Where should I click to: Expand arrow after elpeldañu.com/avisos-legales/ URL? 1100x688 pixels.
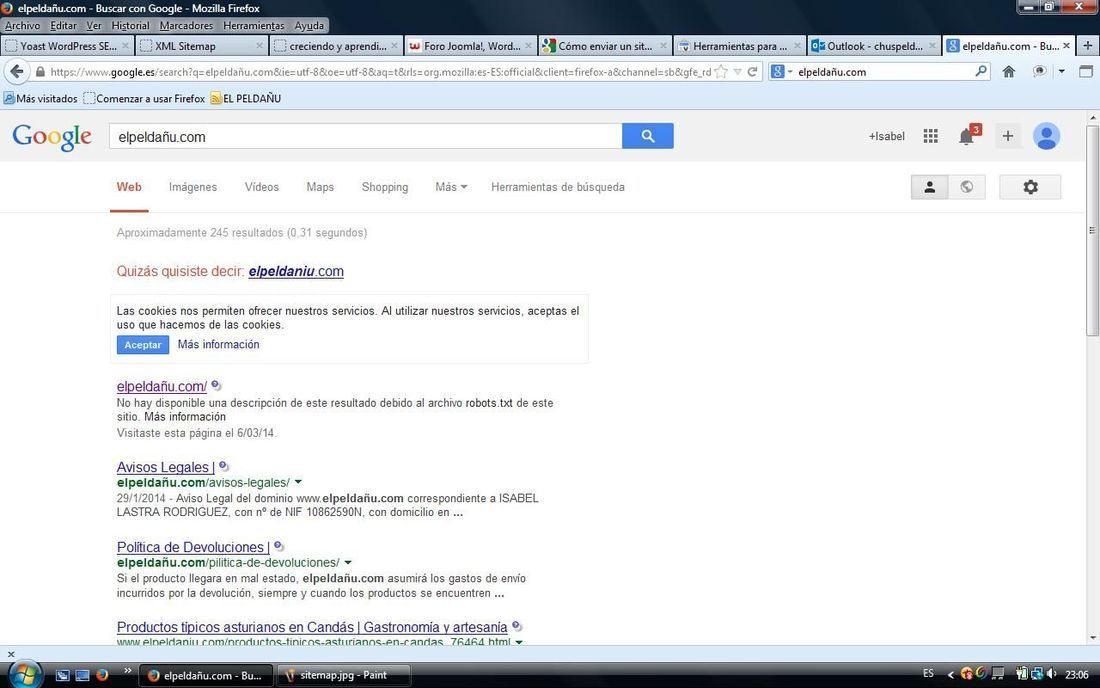[x=298, y=482]
